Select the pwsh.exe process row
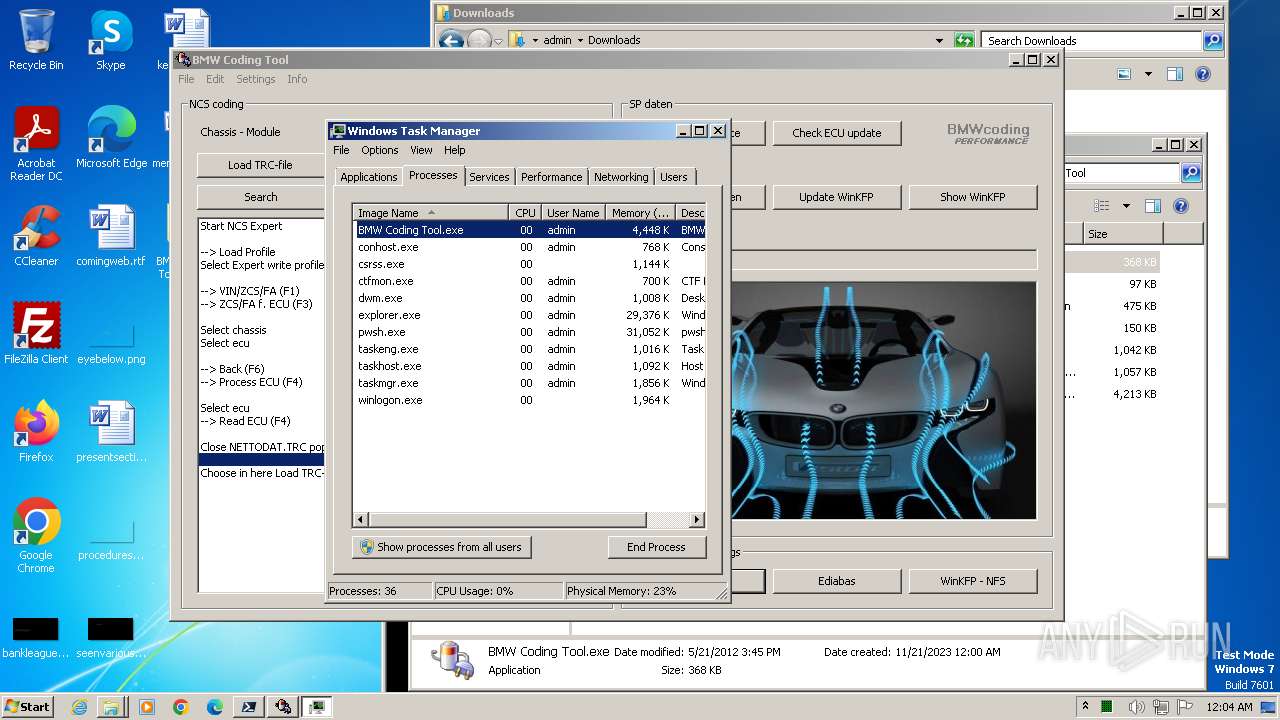The image size is (1280, 720). tap(530, 332)
